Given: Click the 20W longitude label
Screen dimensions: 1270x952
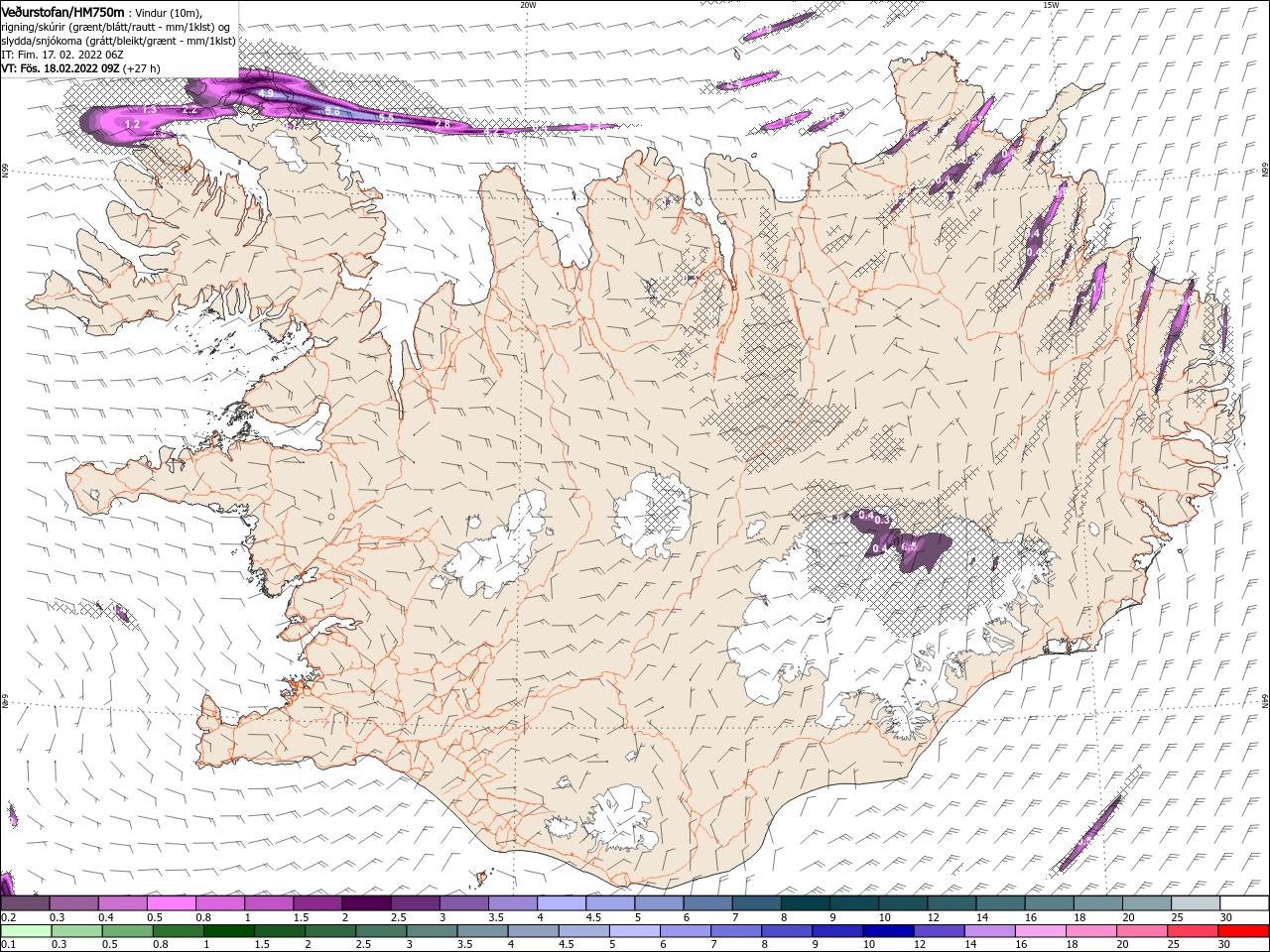Looking at the screenshot, I should tap(528, 5).
